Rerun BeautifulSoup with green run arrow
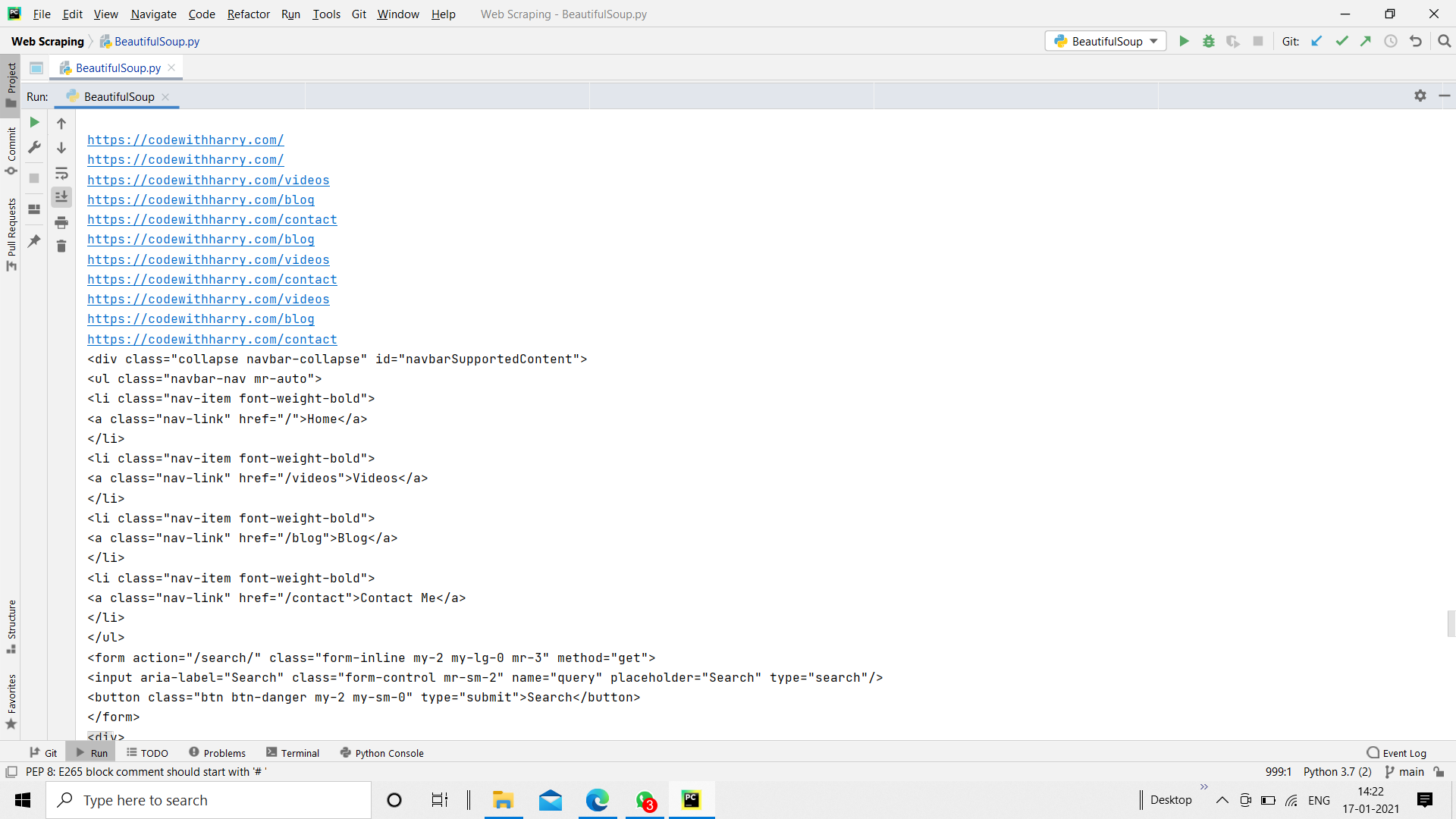Image resolution: width=1456 pixels, height=819 pixels. pyautogui.click(x=34, y=122)
